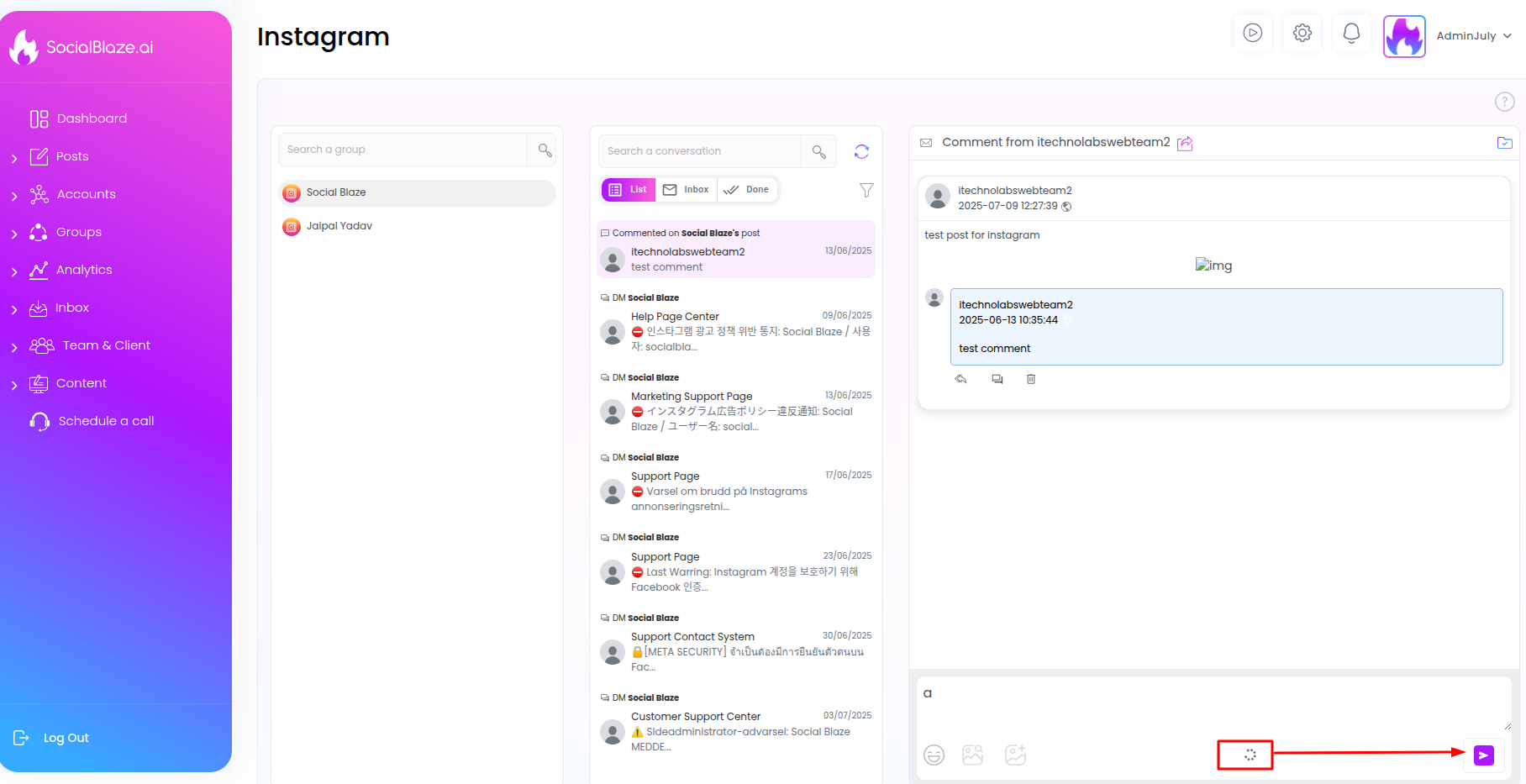
Task: Delete the test comment with trash icon
Action: pos(1031,379)
